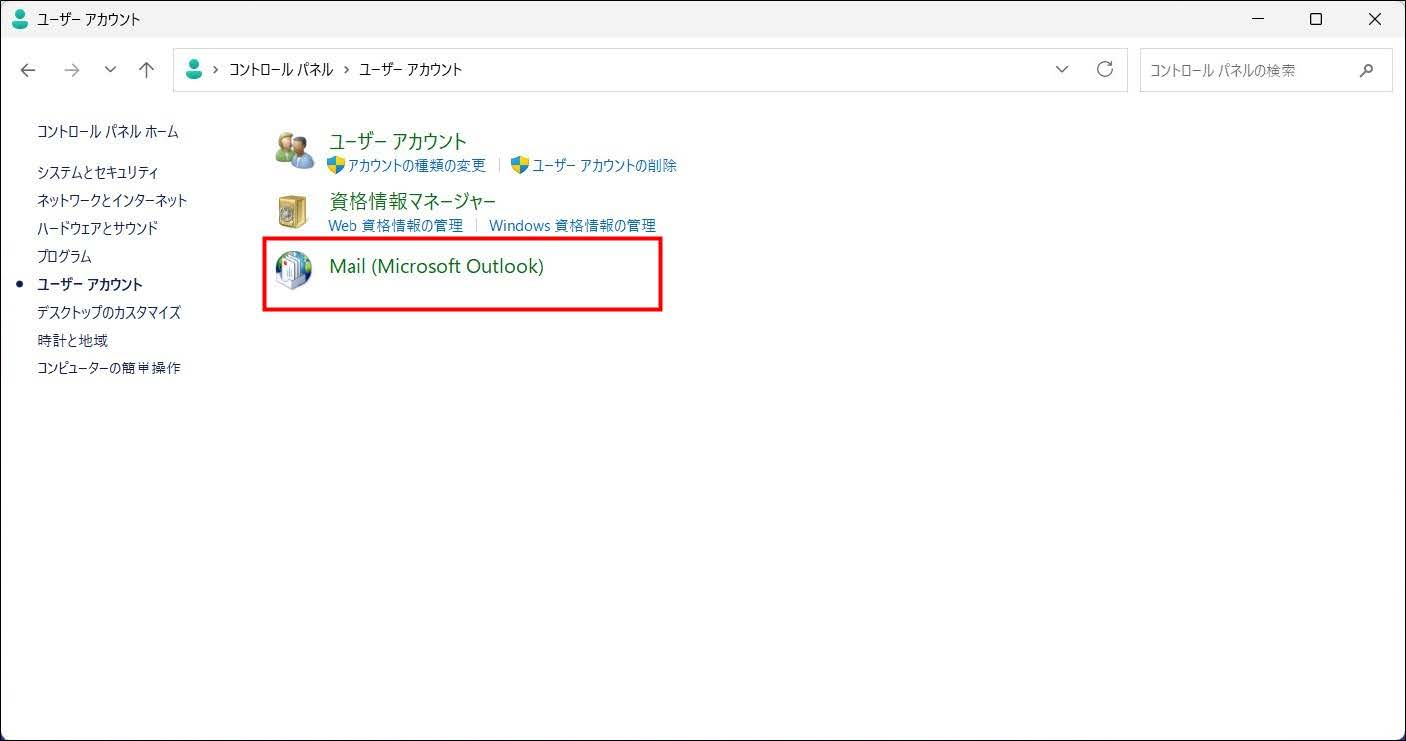Viewport: 1406px width, 741px height.
Task: Open the address bar history dropdown
Action: coord(1062,70)
